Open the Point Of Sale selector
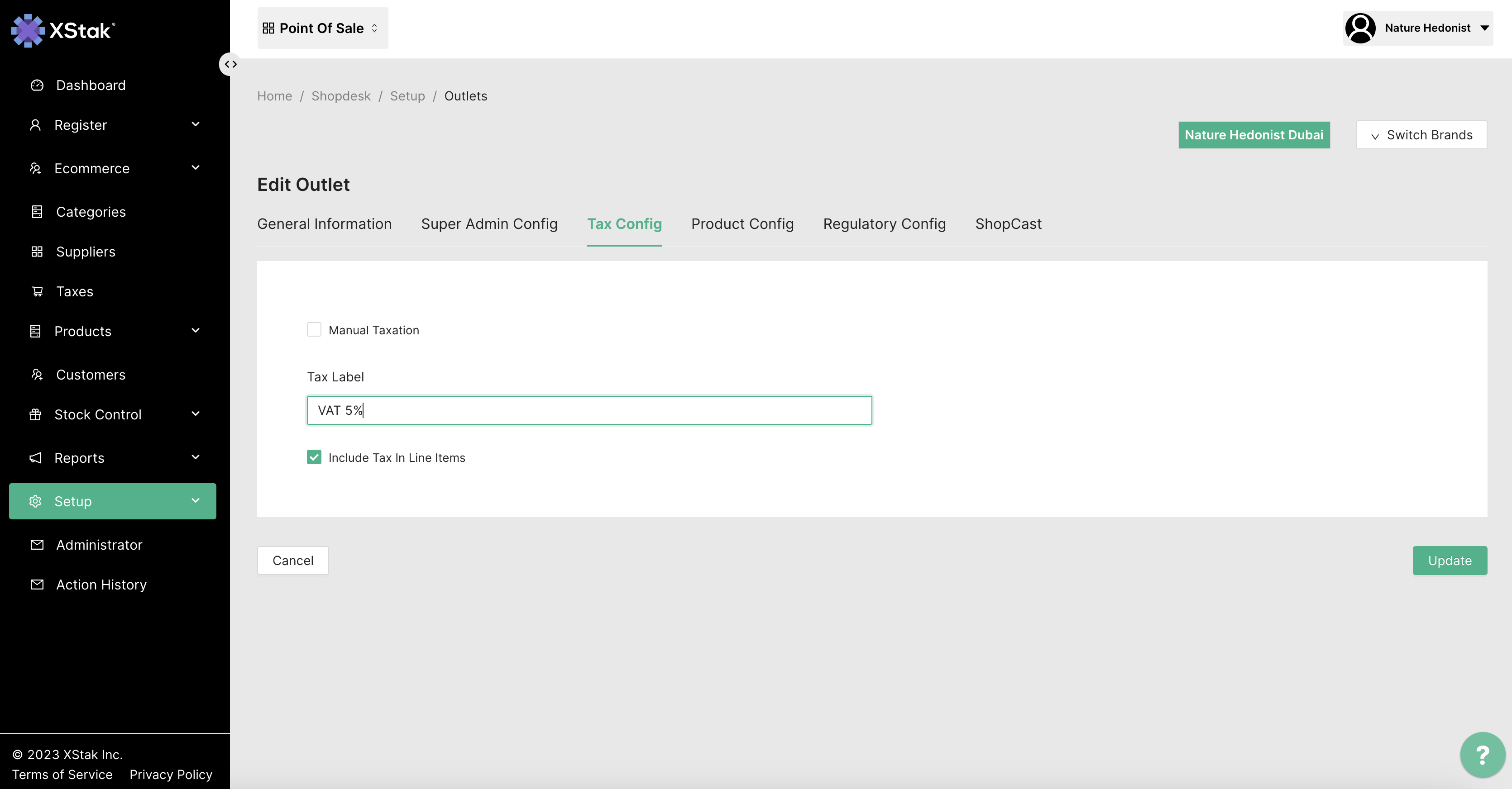Image resolution: width=1512 pixels, height=789 pixels. coord(322,28)
